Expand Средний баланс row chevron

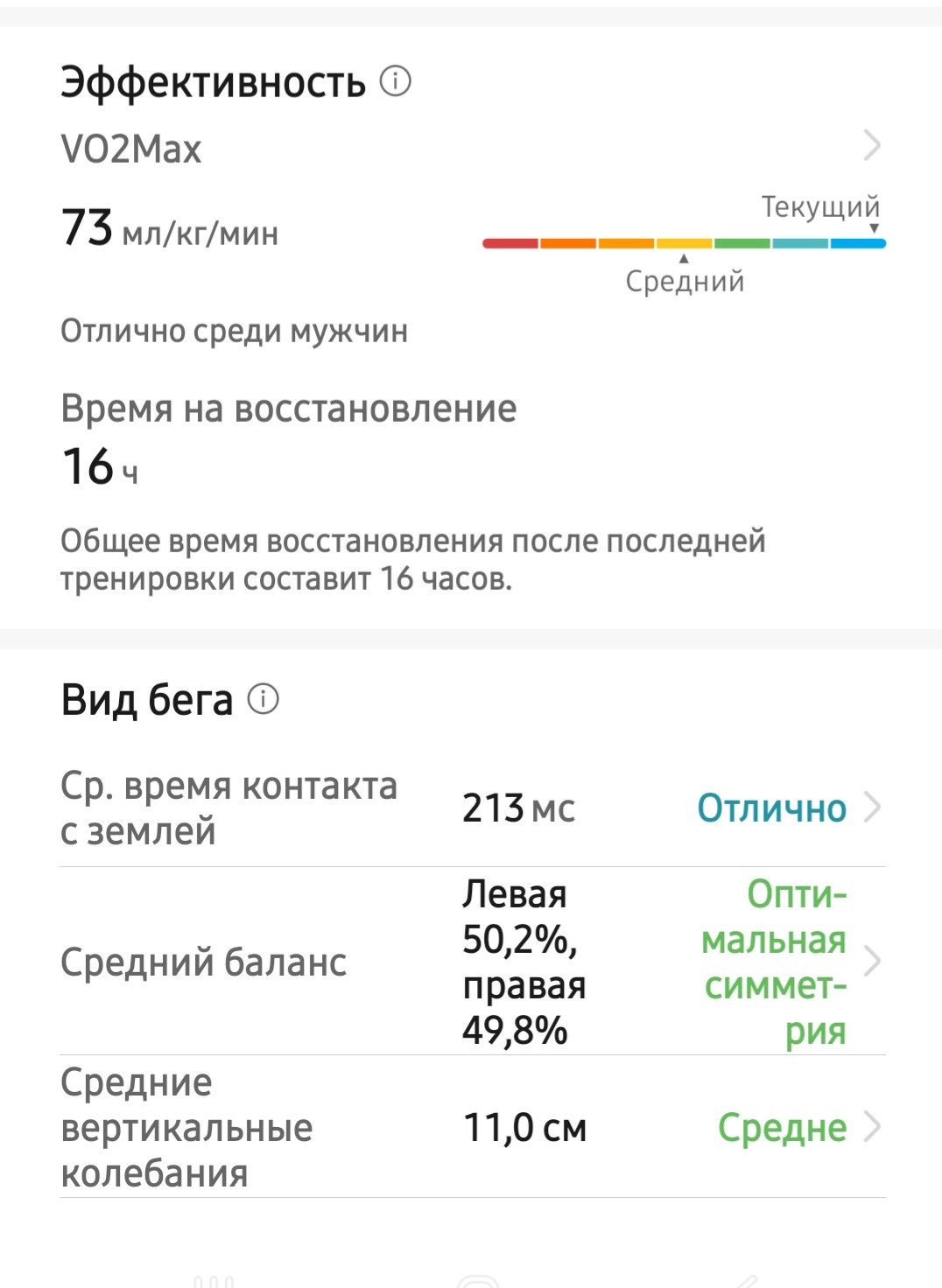(872, 962)
